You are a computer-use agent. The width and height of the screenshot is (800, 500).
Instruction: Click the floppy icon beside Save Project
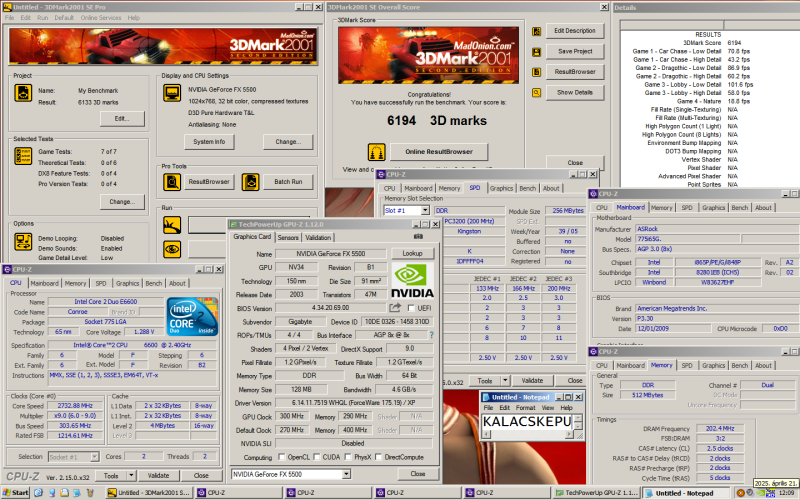536,52
